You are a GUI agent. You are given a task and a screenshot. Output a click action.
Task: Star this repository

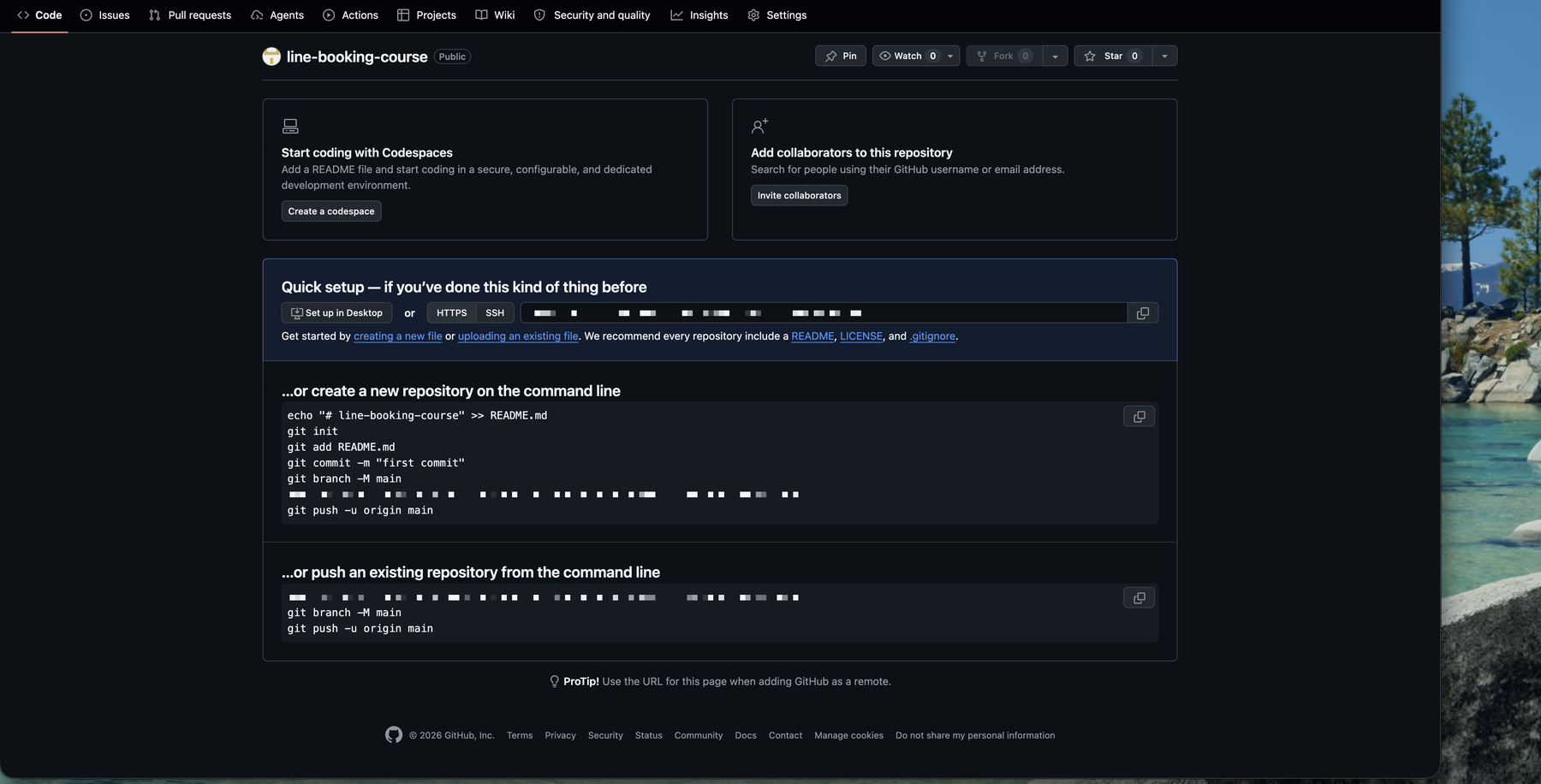(1112, 56)
